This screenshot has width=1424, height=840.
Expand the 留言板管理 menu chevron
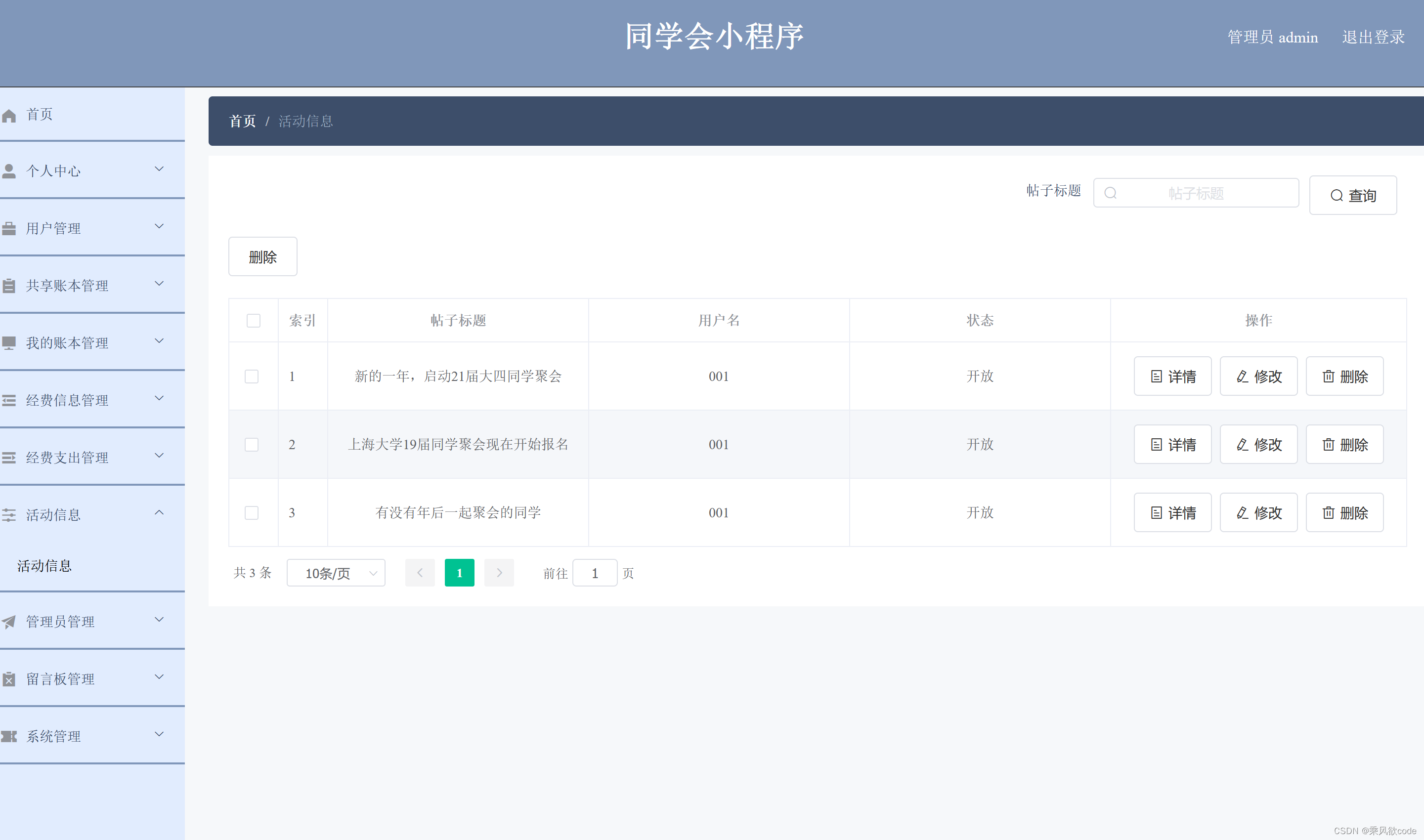(x=159, y=677)
